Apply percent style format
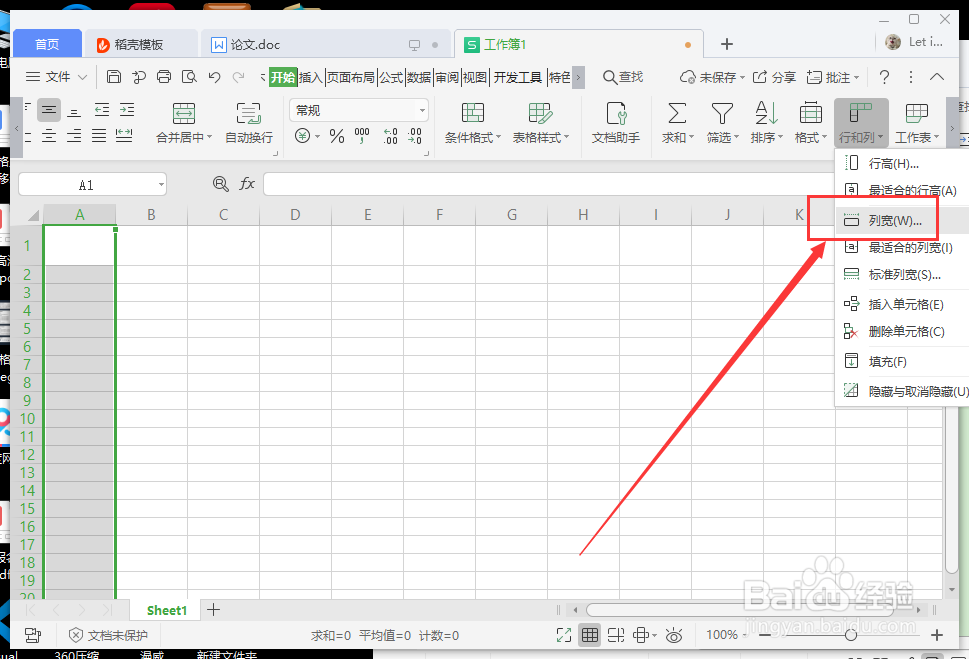This screenshot has width=969, height=659. [337, 135]
